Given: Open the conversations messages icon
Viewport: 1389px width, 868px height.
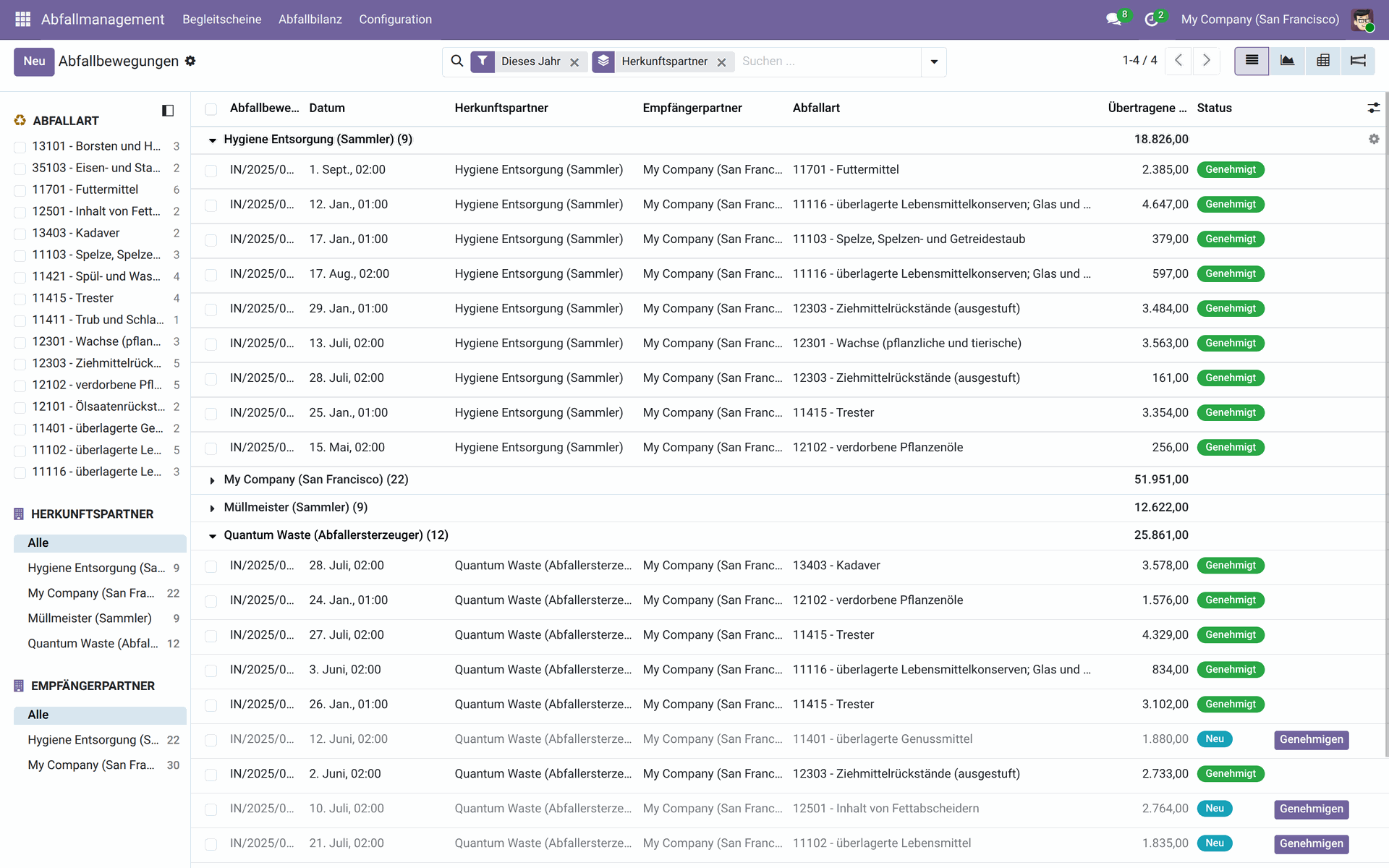Looking at the screenshot, I should tap(1113, 20).
